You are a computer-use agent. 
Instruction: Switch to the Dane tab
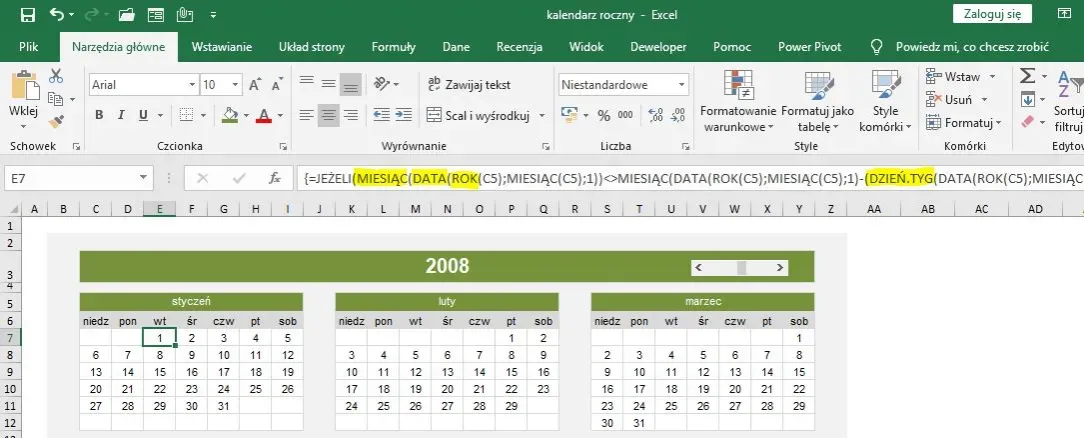pos(456,47)
